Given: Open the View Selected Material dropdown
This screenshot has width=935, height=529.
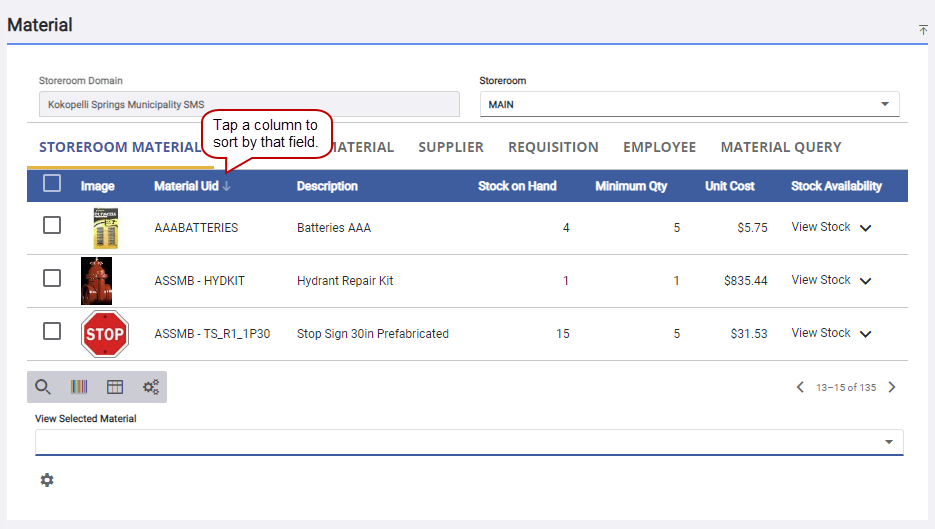Looking at the screenshot, I should 468,442.
